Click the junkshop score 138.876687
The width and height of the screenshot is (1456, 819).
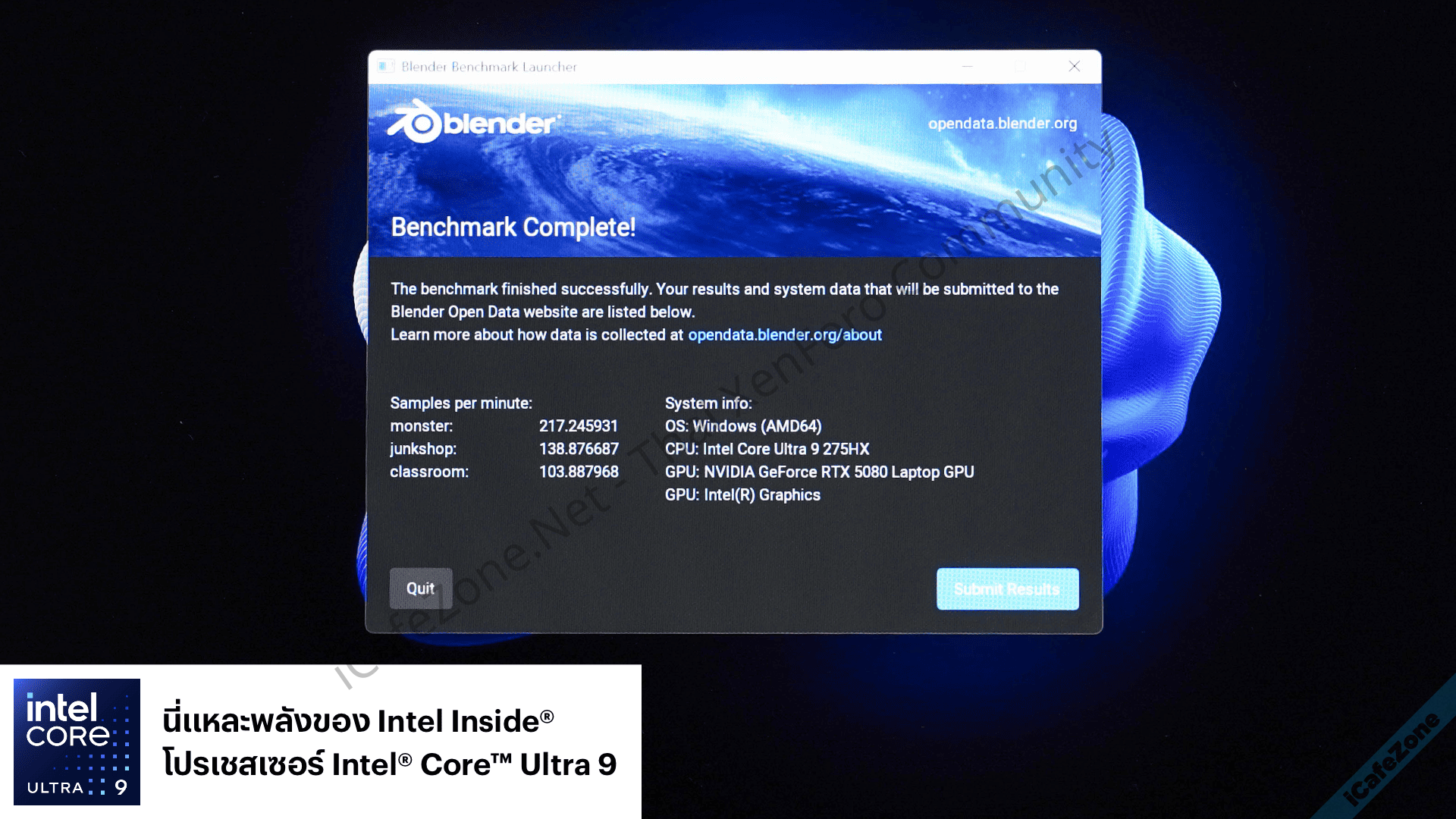coord(578,449)
